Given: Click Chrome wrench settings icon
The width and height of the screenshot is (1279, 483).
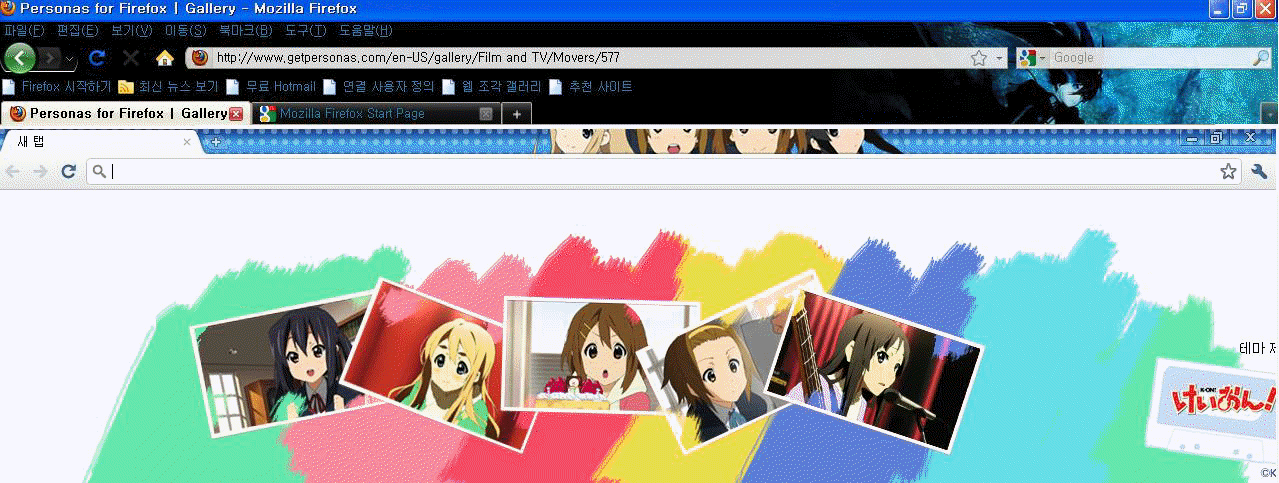Looking at the screenshot, I should (1259, 172).
